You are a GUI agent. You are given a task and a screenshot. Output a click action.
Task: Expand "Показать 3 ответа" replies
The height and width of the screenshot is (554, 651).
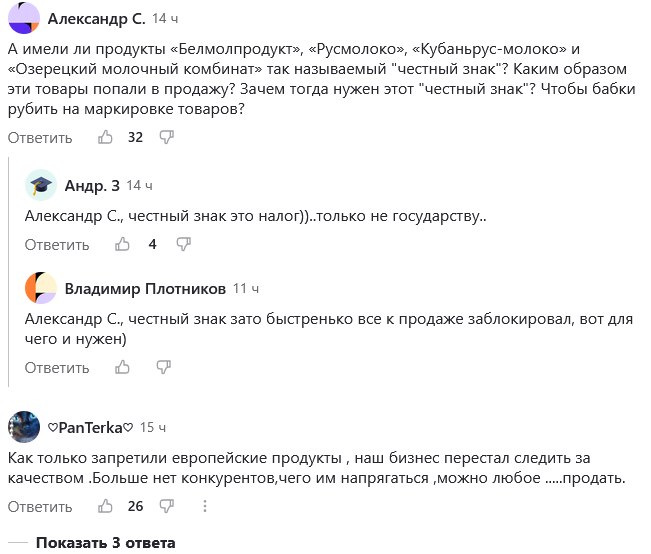[105, 543]
